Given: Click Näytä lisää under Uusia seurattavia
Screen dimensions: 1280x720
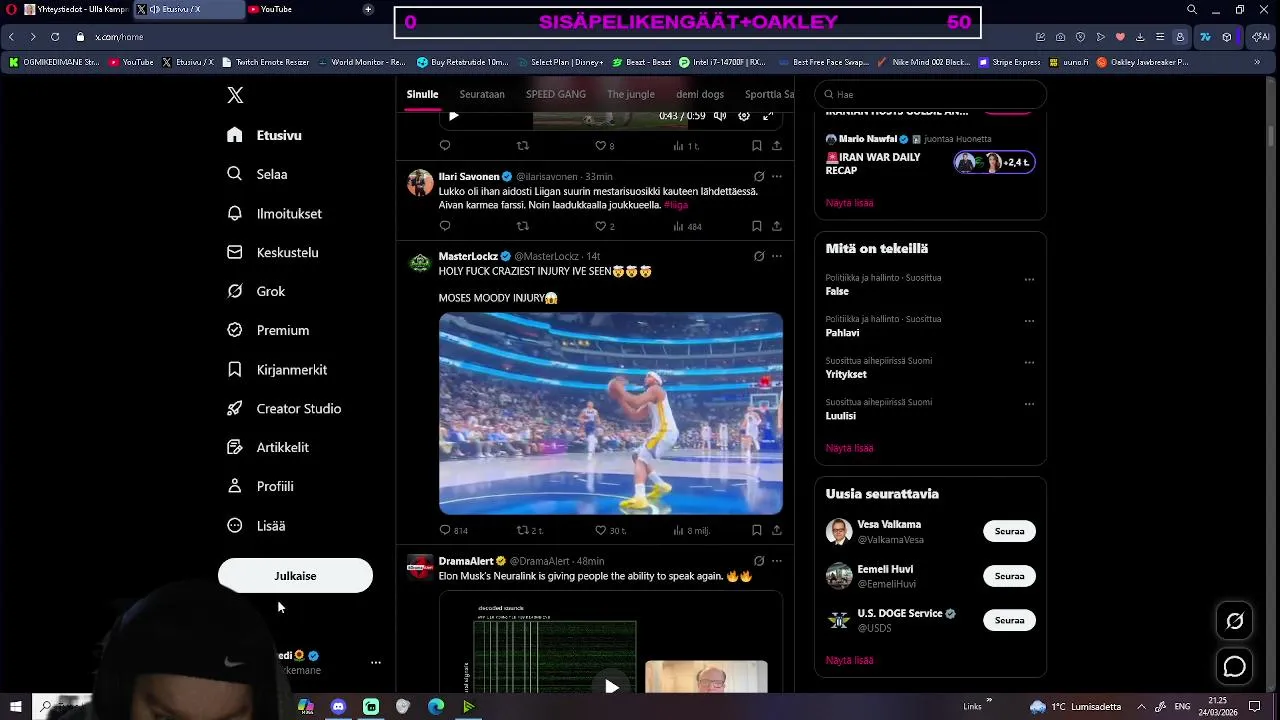Looking at the screenshot, I should tap(849, 660).
